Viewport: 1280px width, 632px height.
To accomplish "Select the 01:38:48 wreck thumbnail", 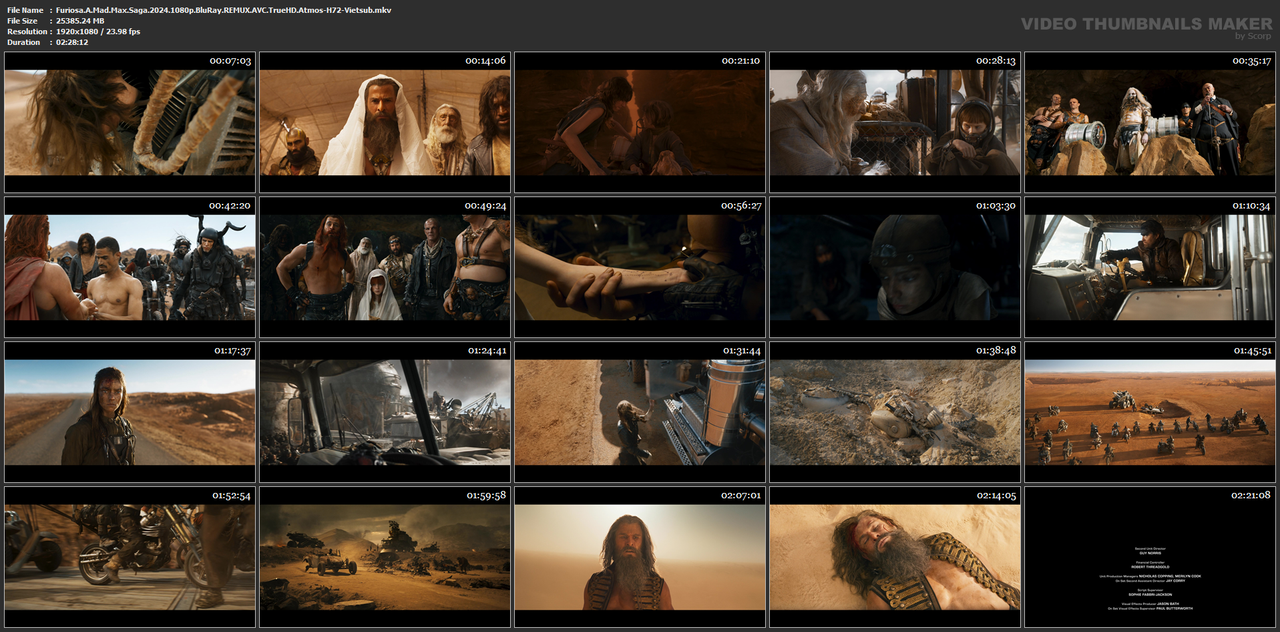I will point(895,412).
